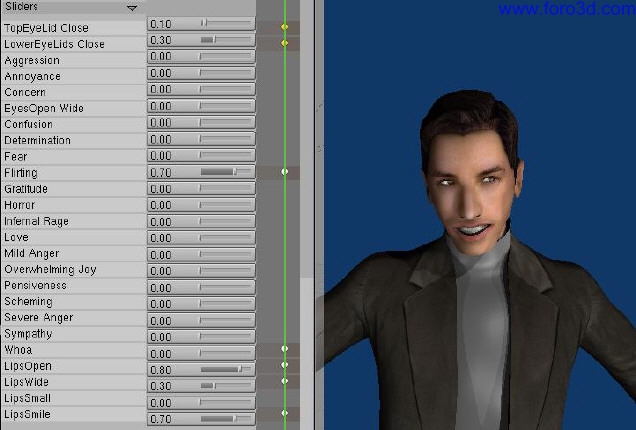Select the LipsOpen shape key label
636x430 pixels.
pyautogui.click(x=28, y=366)
